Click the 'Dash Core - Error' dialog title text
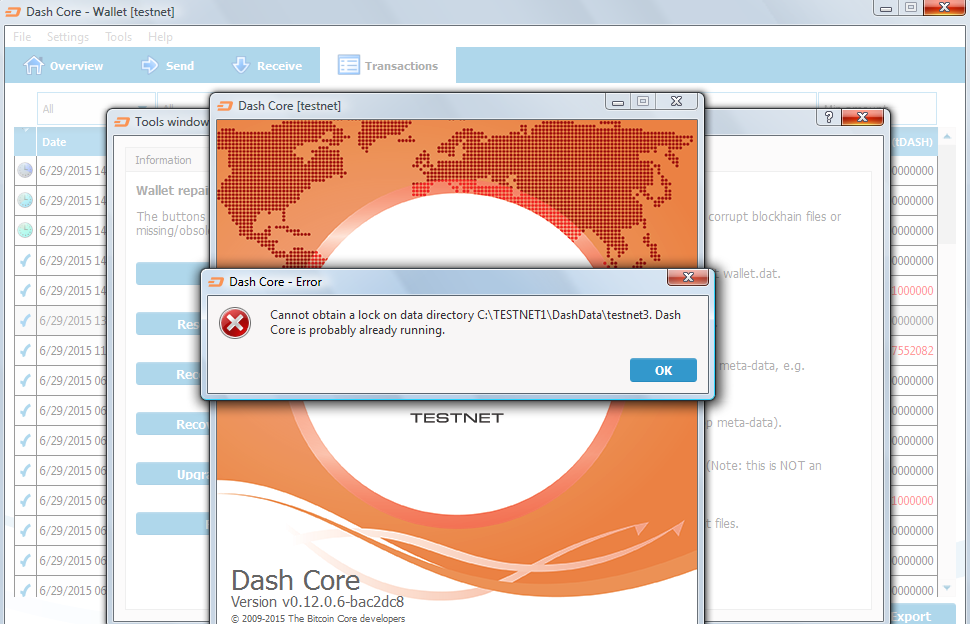Image resolution: width=970 pixels, height=624 pixels. tap(275, 282)
